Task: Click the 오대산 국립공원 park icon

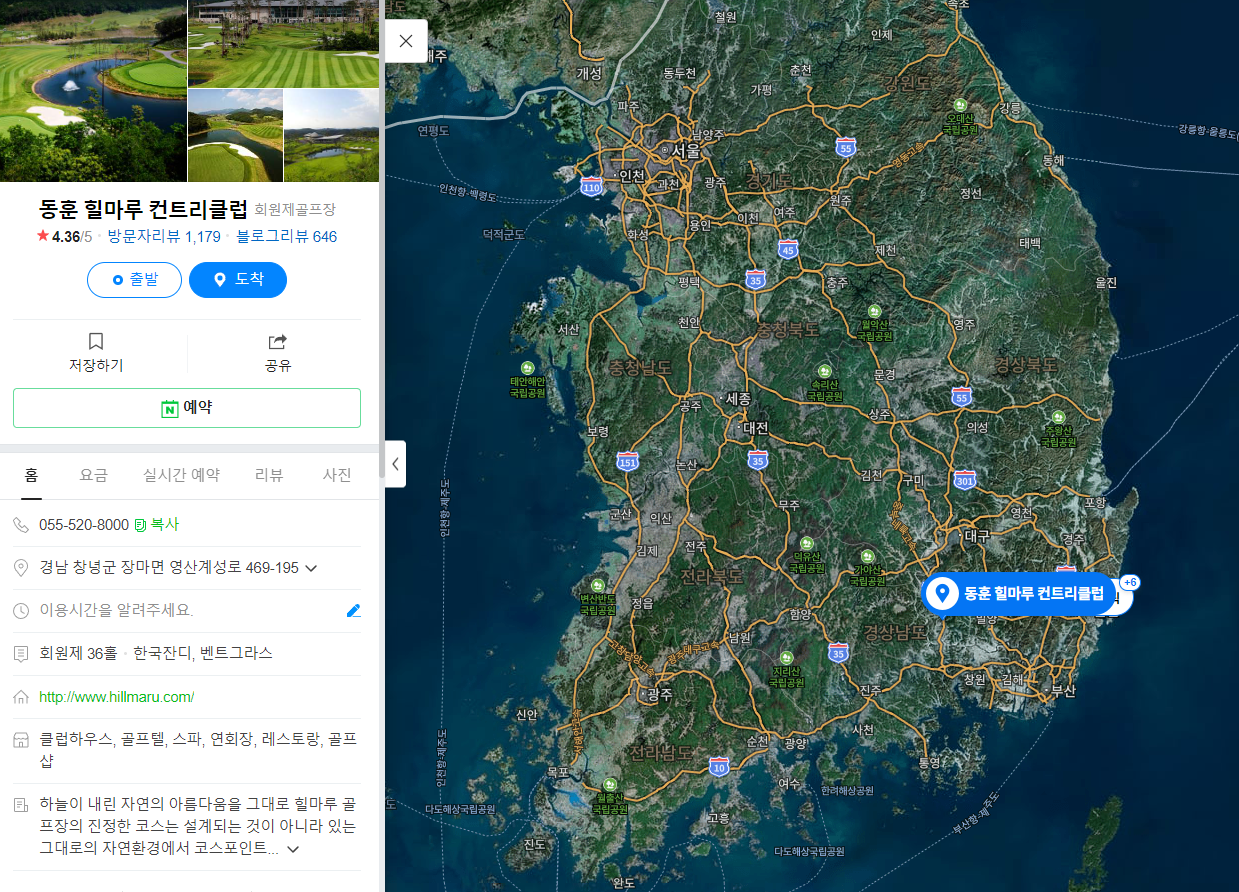Action: 960,106
